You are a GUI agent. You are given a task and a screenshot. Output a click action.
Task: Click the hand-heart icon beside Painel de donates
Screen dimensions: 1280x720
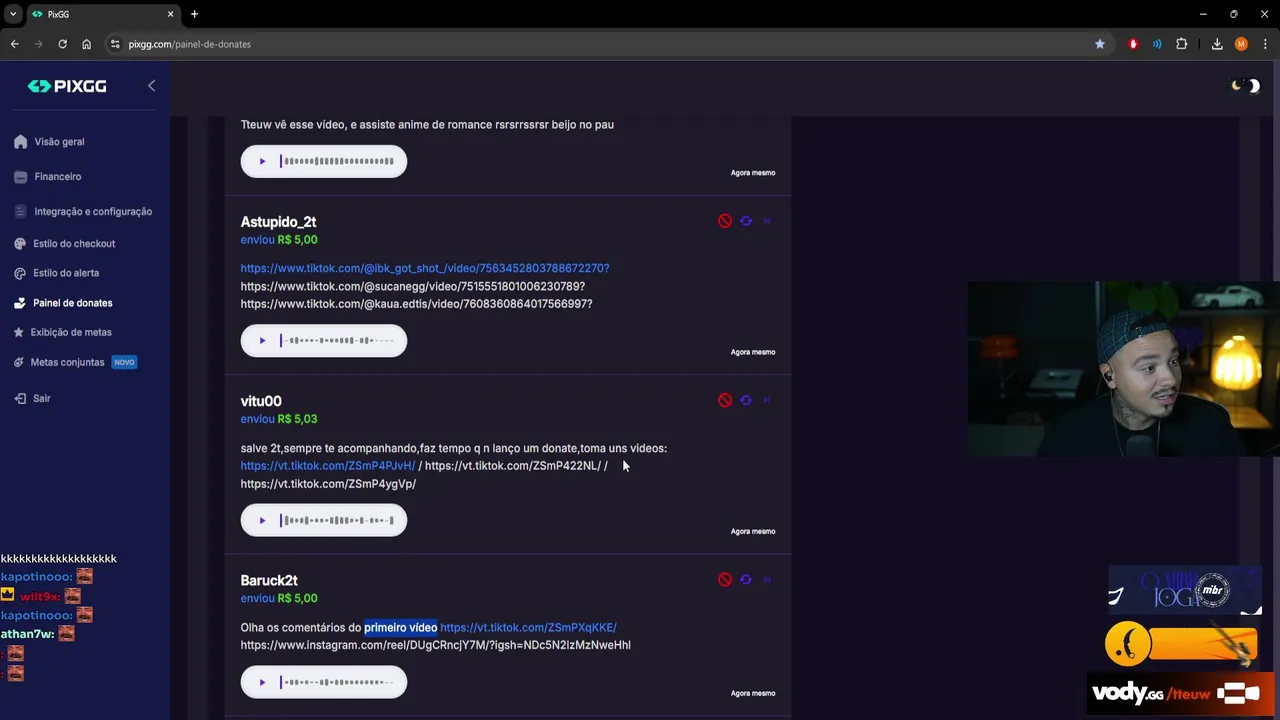pyautogui.click(x=20, y=303)
